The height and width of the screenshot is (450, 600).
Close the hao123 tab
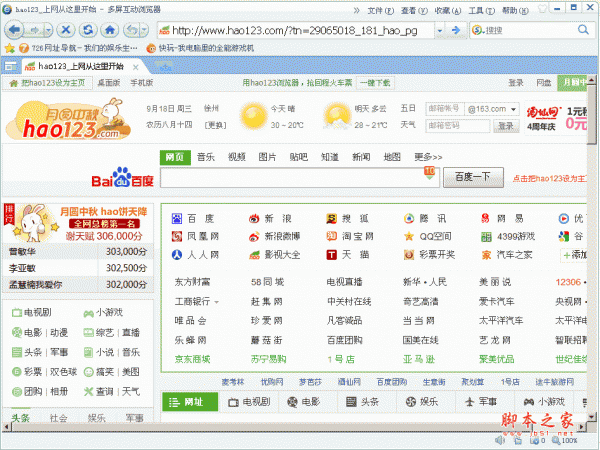tap(135, 67)
